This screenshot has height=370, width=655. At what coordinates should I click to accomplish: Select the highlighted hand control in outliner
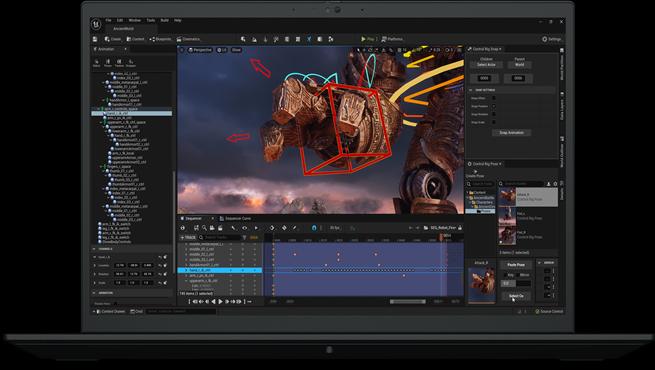pyautogui.click(x=132, y=113)
